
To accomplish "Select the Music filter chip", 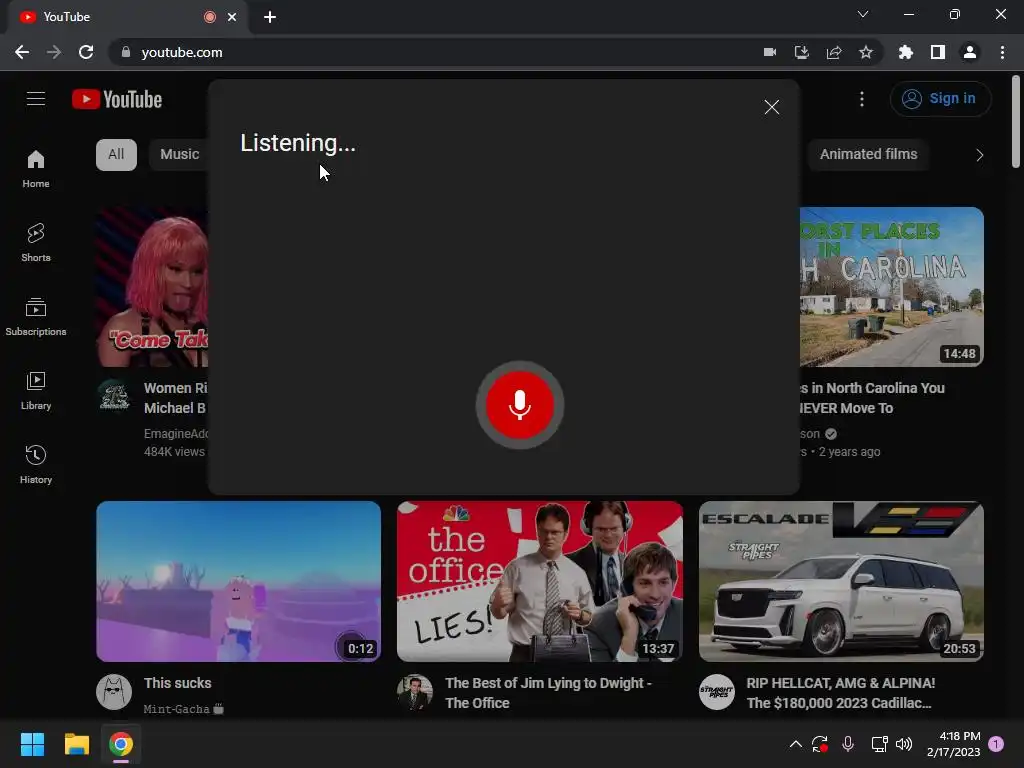I will pos(179,155).
